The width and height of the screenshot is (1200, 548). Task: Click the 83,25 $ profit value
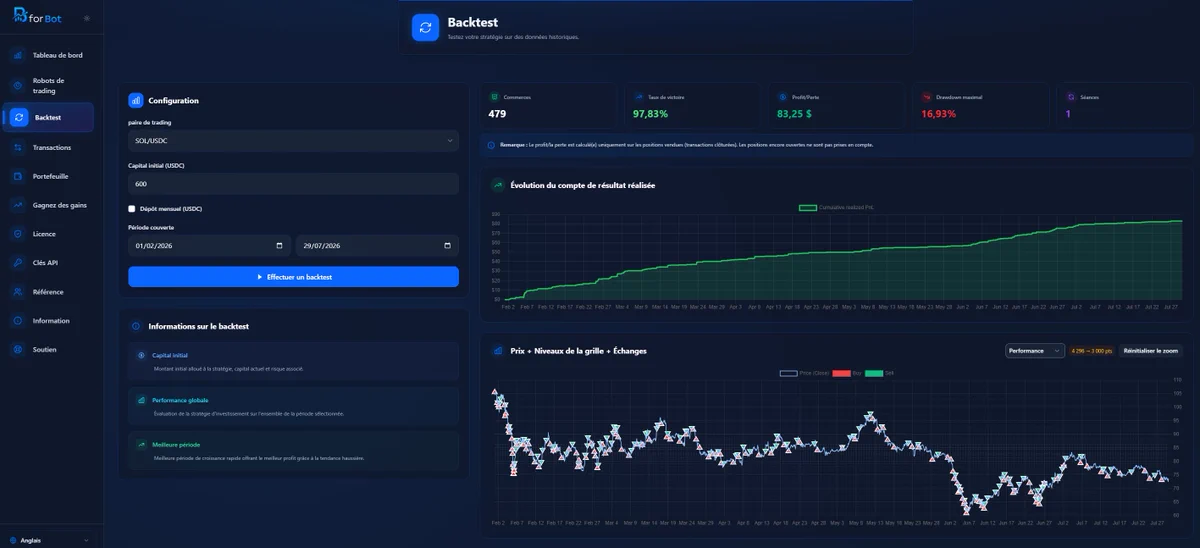tap(794, 114)
